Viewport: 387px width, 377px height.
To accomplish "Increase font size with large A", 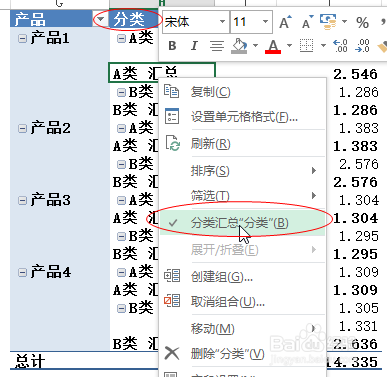I will pyautogui.click(x=285, y=22).
